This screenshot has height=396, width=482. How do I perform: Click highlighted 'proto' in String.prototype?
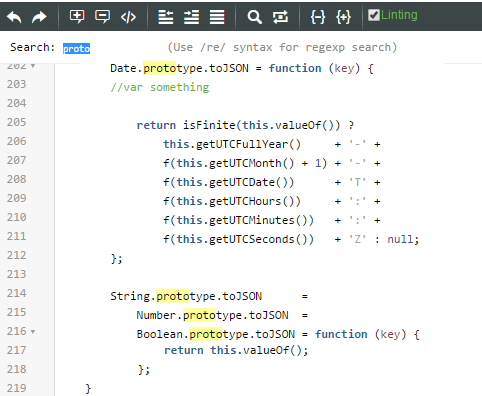click(172, 296)
